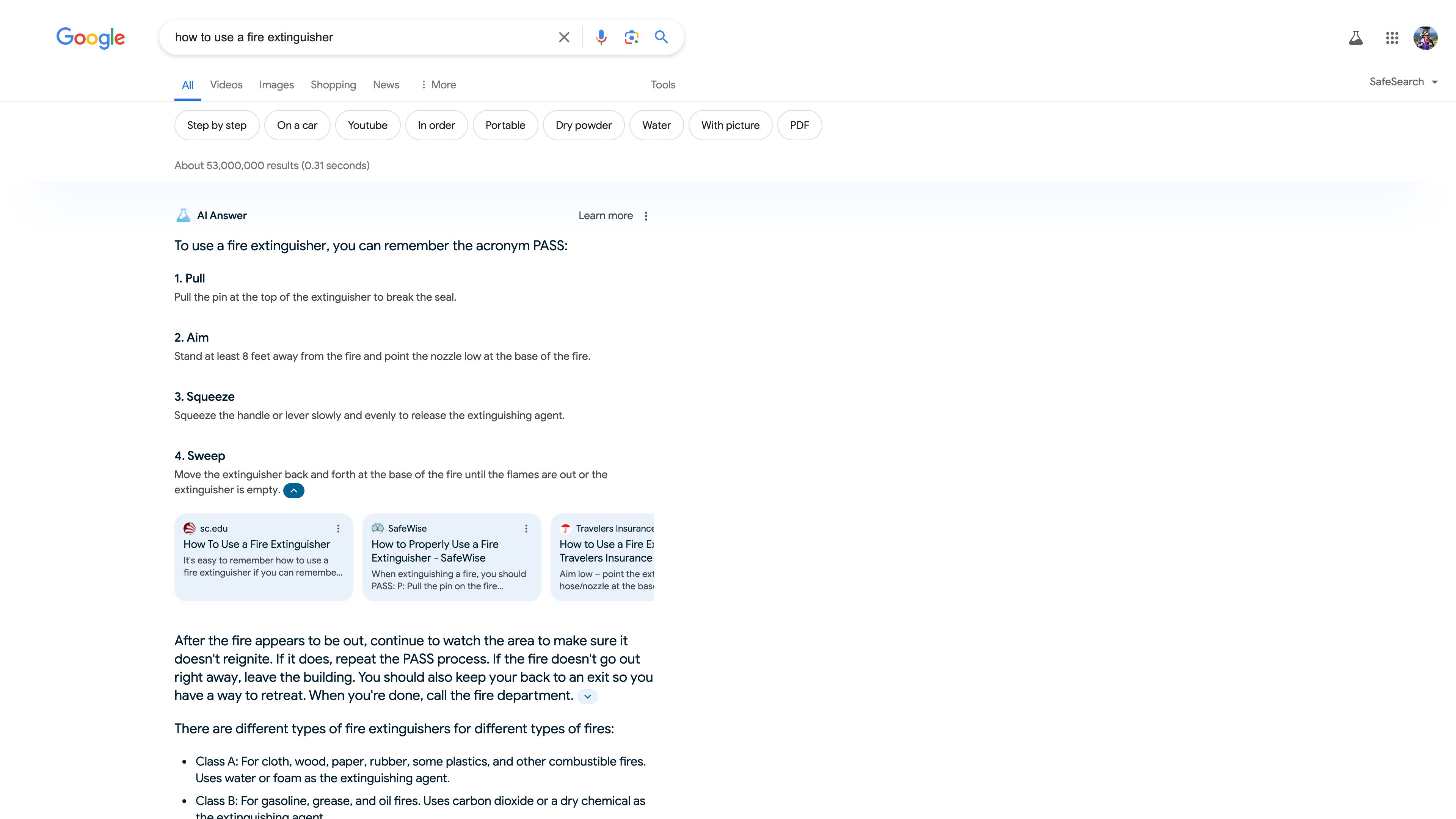Open Google Lens image search
This screenshot has height=819, width=1456.
tap(631, 37)
